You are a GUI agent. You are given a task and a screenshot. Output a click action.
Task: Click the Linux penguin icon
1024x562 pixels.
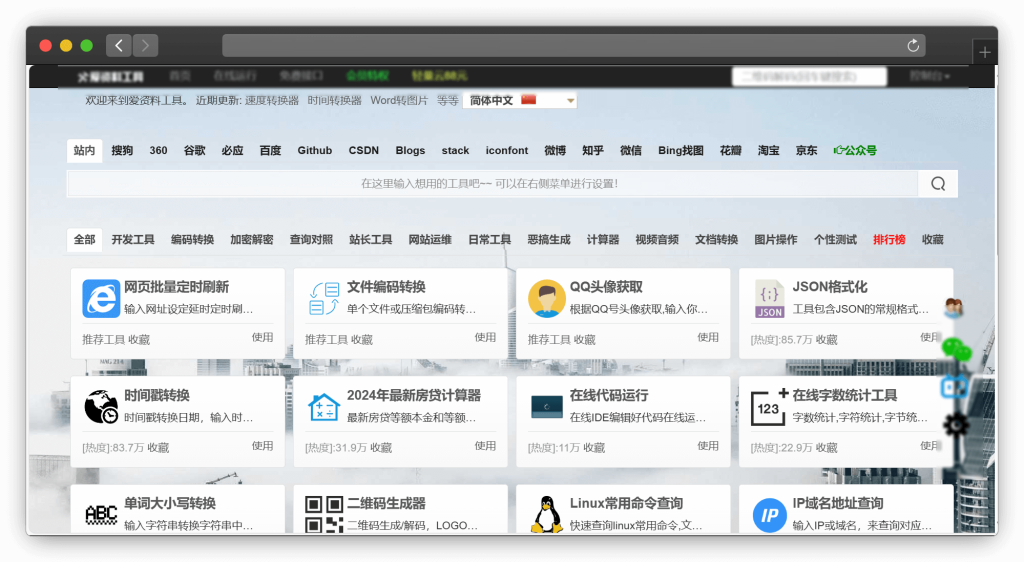pyautogui.click(x=547, y=514)
